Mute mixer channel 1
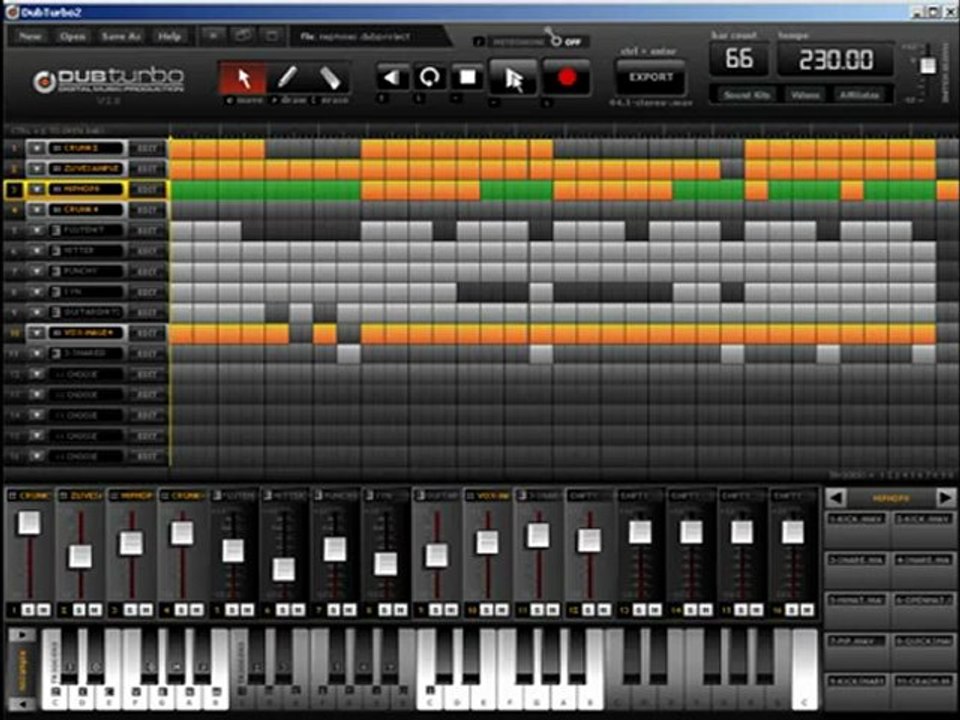Image resolution: width=960 pixels, height=720 pixels. point(44,610)
